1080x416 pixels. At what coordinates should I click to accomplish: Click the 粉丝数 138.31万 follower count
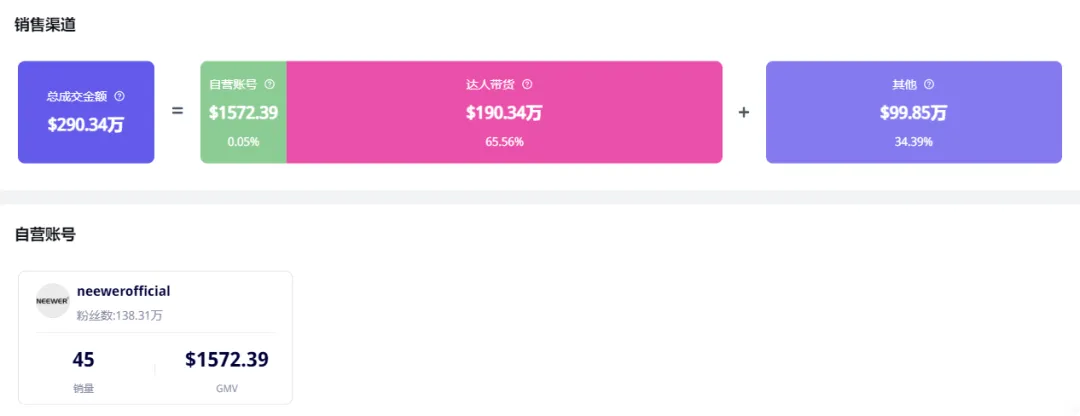[119, 315]
